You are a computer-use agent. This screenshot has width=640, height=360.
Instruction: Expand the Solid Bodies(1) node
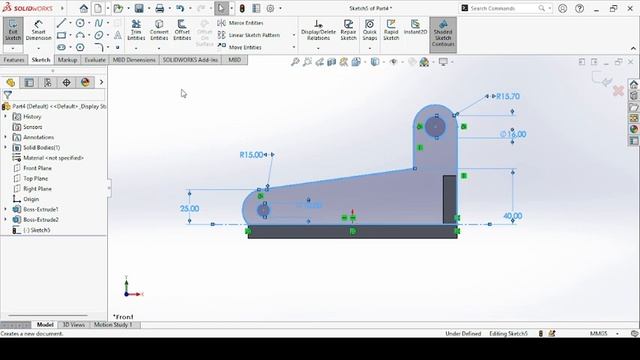click(5, 147)
